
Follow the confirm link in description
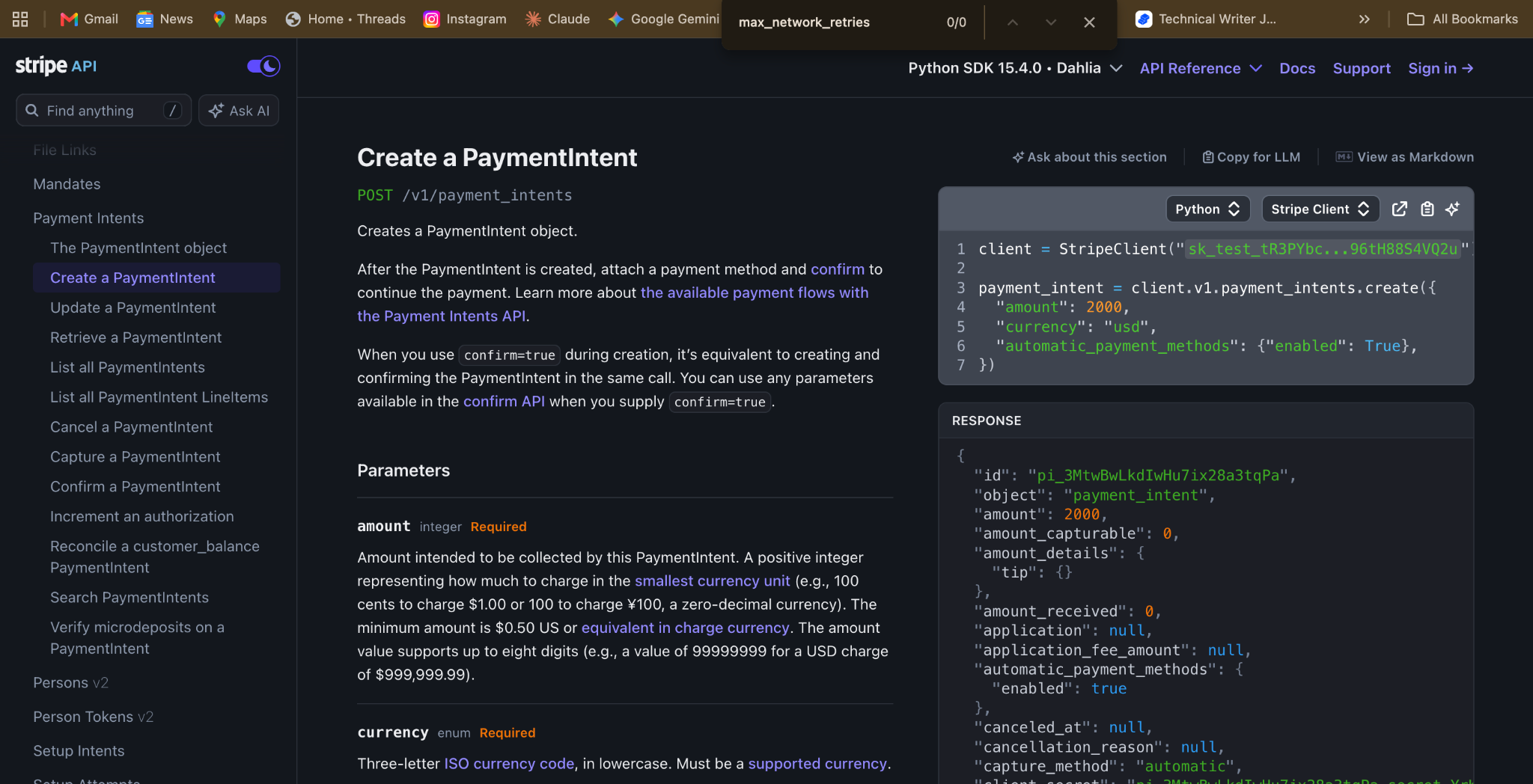coord(837,269)
